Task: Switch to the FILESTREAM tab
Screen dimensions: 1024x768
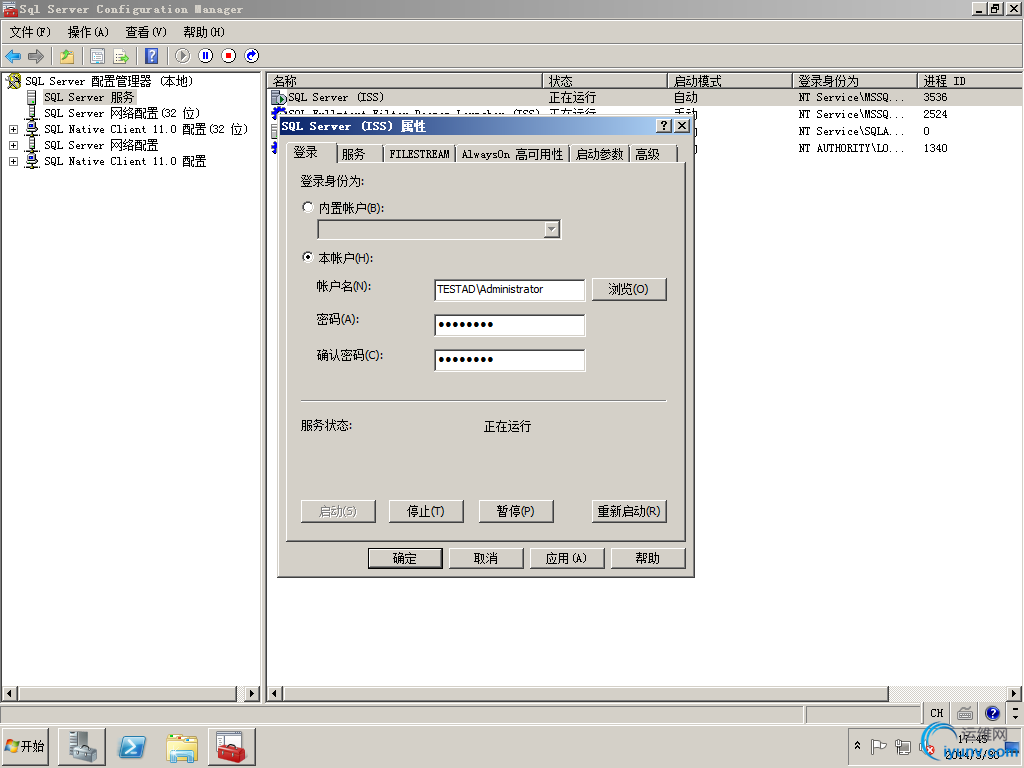Action: [x=418, y=153]
